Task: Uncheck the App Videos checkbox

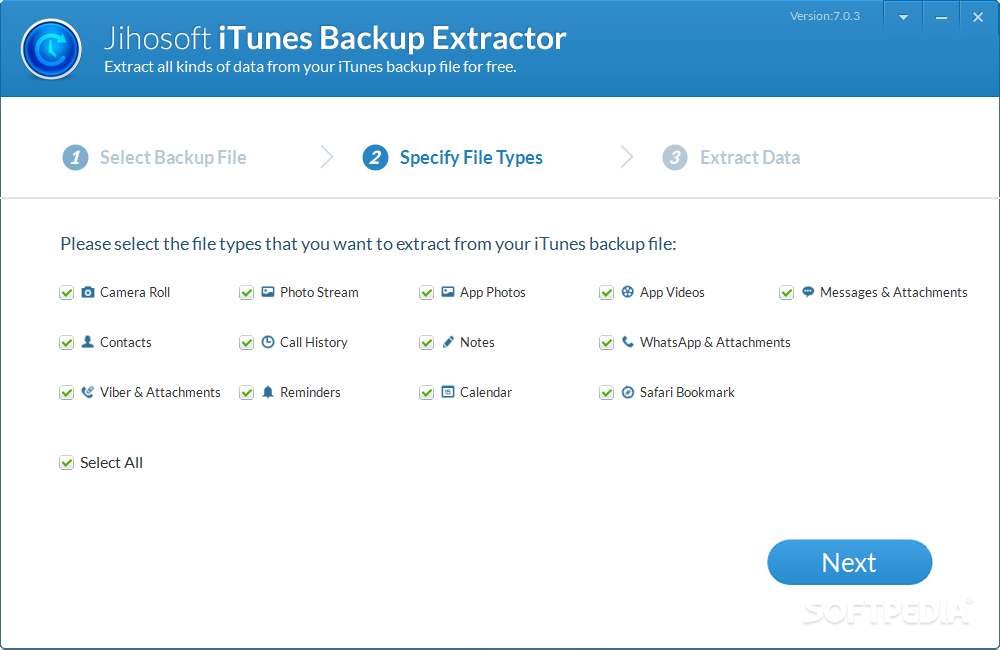Action: click(607, 293)
